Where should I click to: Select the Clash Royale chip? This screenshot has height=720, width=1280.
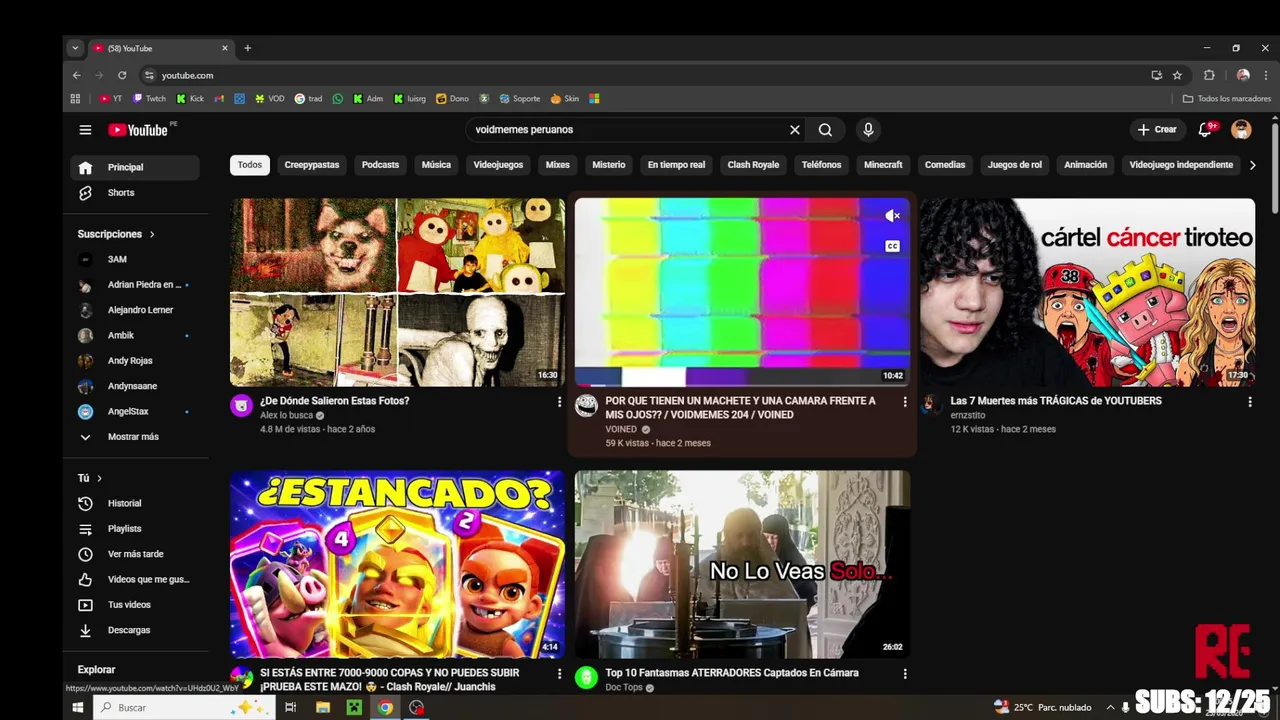click(x=753, y=165)
